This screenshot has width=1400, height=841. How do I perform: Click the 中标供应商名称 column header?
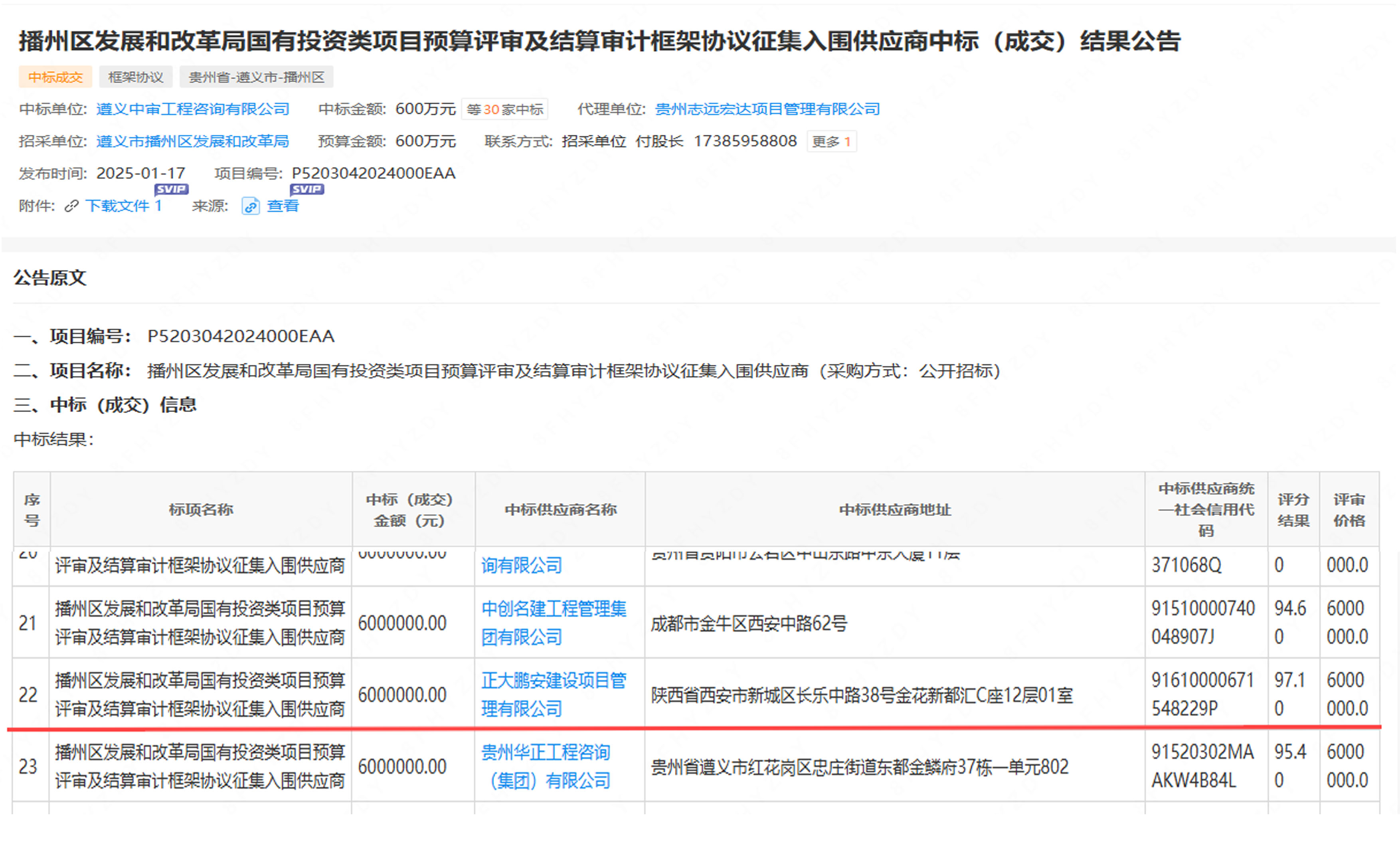tap(560, 509)
